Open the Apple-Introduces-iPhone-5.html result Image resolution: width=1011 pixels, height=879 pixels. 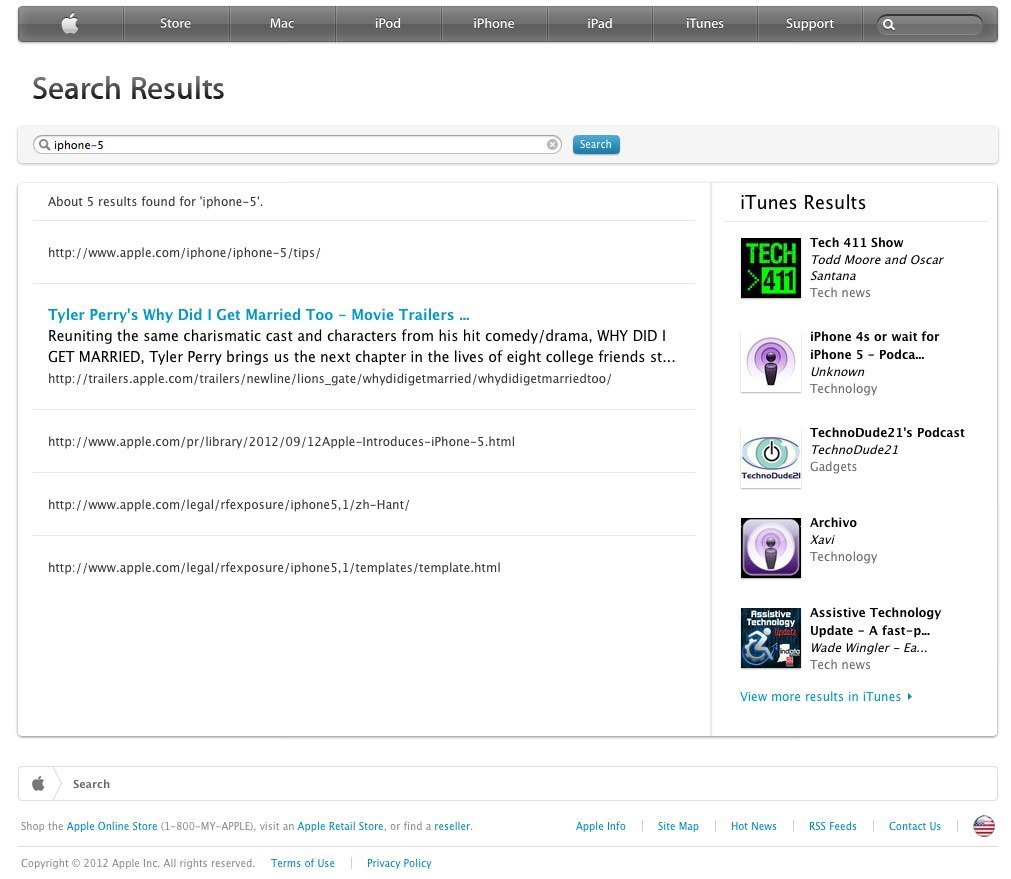(x=281, y=442)
